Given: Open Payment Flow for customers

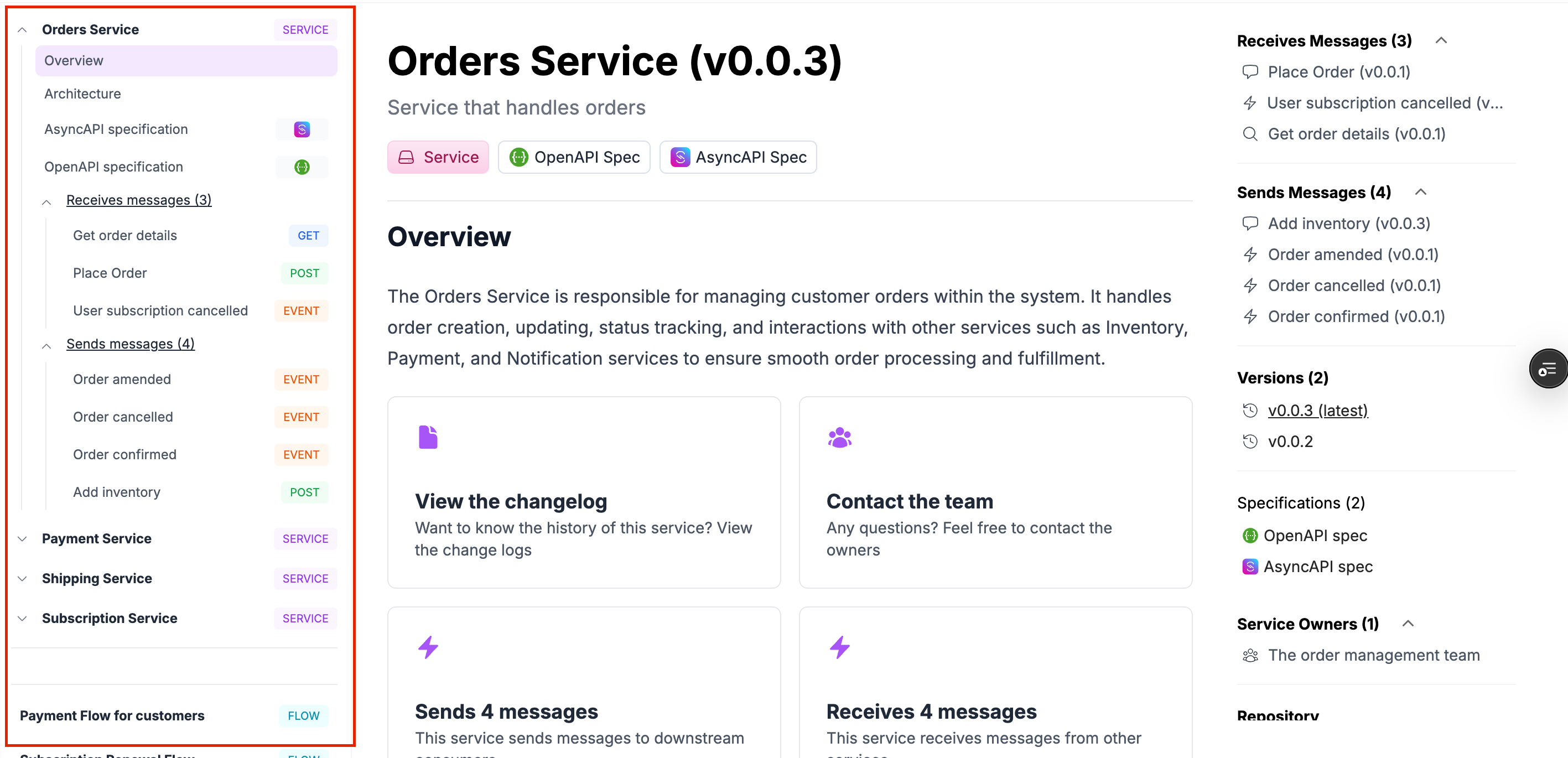Looking at the screenshot, I should coord(112,715).
